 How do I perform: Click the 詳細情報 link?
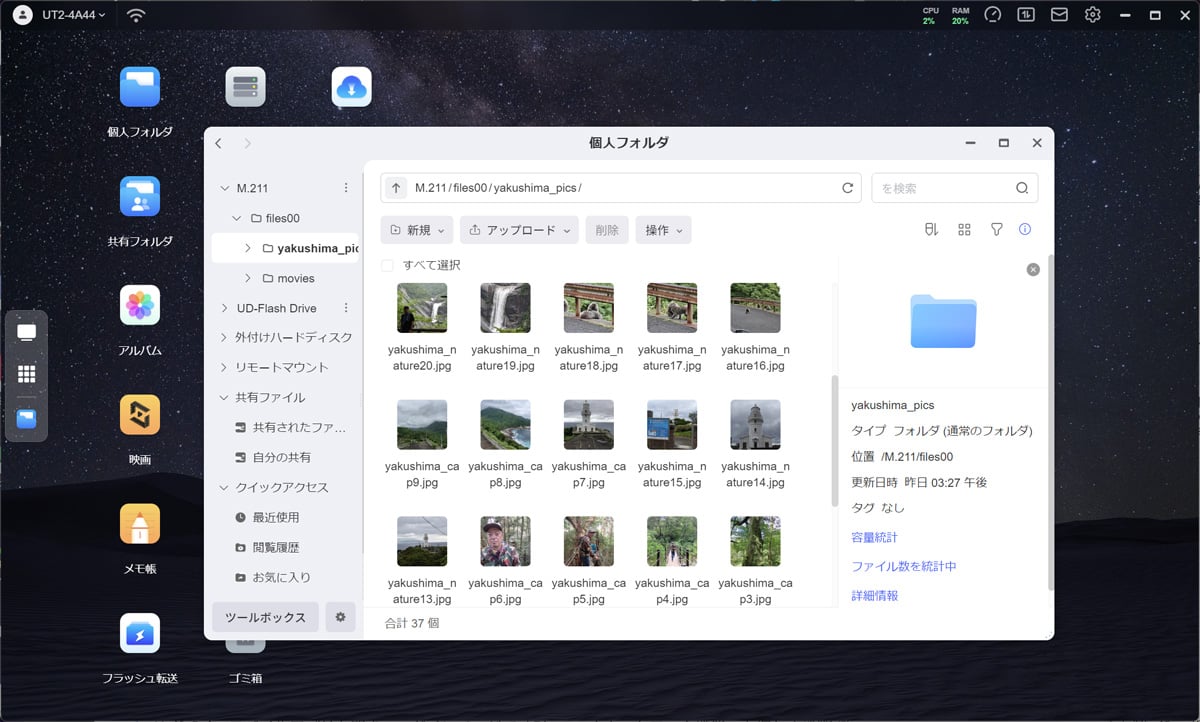tap(874, 595)
